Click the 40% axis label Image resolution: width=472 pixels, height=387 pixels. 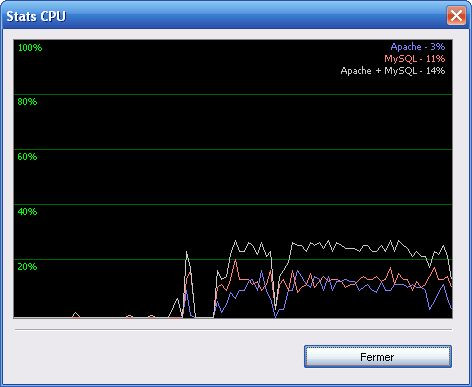tap(27, 212)
